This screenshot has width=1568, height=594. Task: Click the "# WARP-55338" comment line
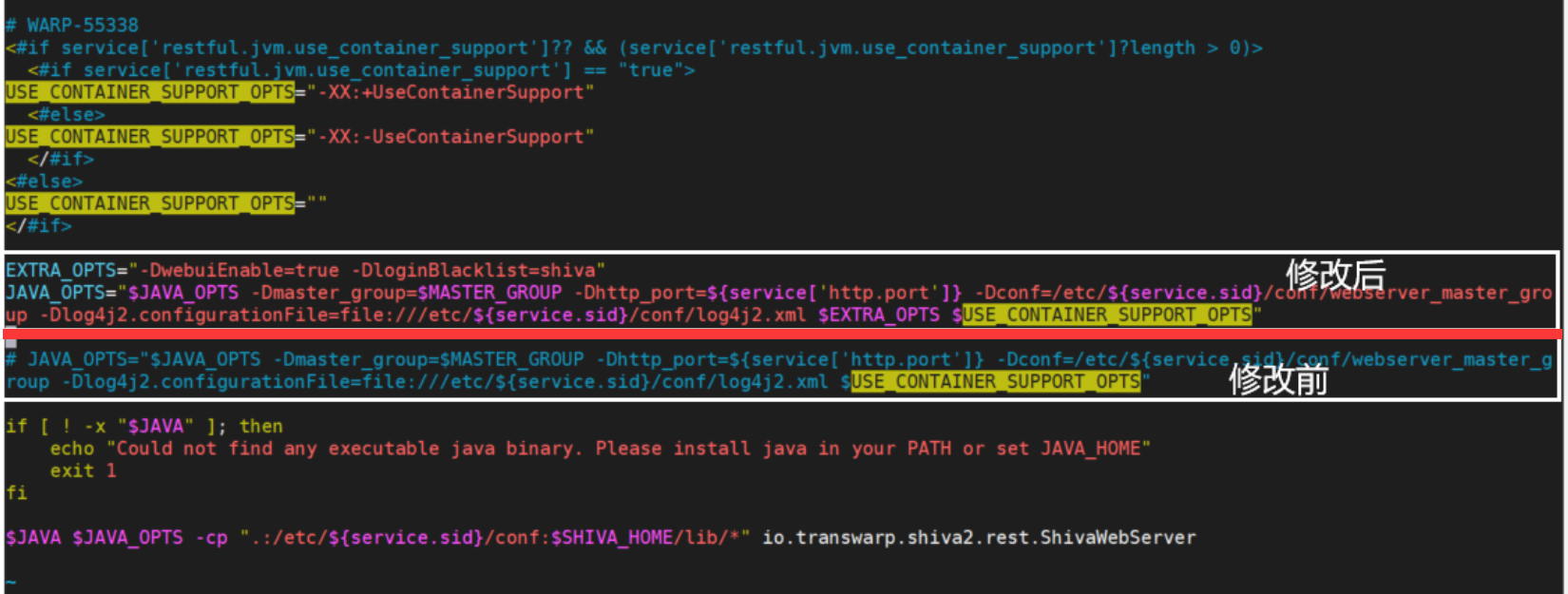tap(72, 25)
